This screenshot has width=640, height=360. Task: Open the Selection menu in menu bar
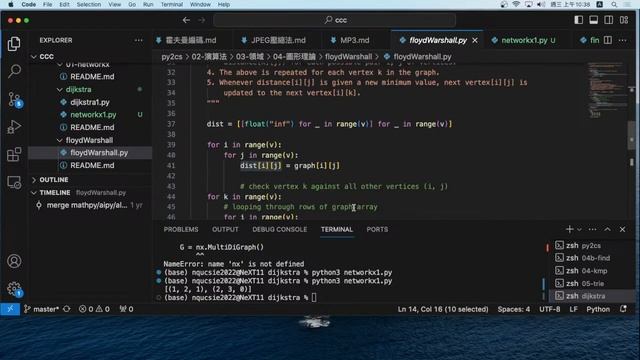coord(89,4)
